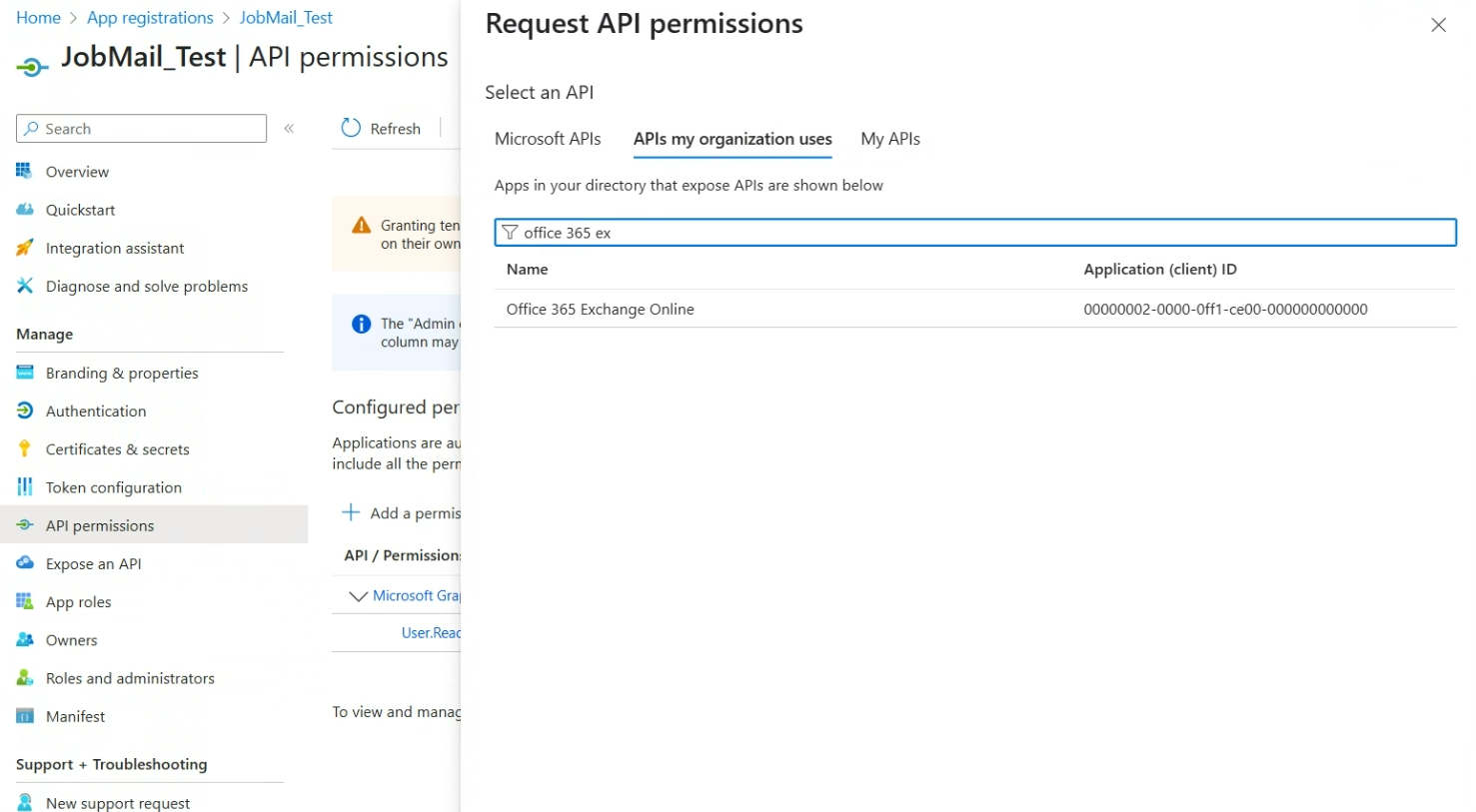Click the API filter box containing office 365 ex
Screen dimensions: 1476x812
pos(975,233)
